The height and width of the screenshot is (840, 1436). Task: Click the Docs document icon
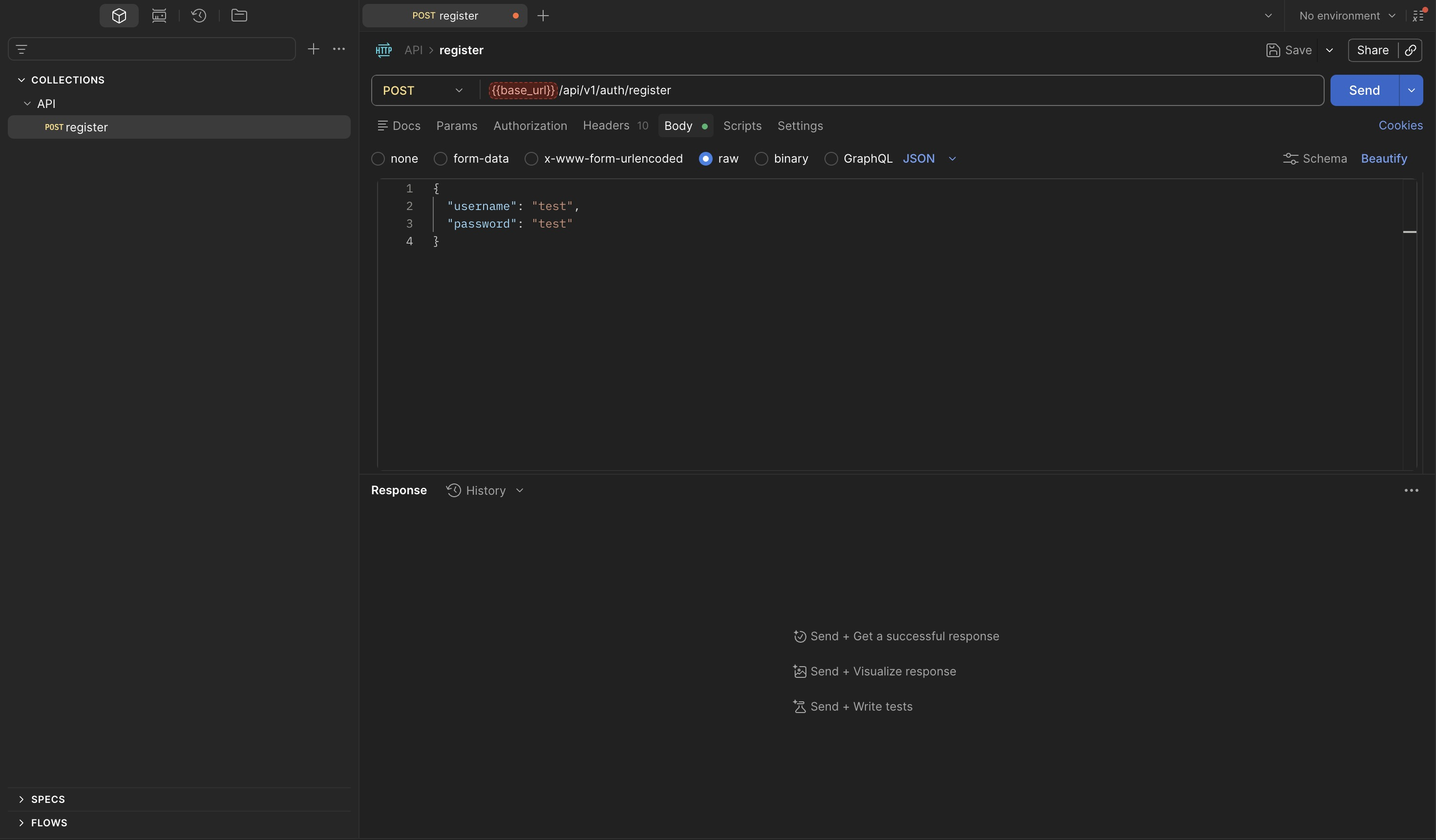382,126
